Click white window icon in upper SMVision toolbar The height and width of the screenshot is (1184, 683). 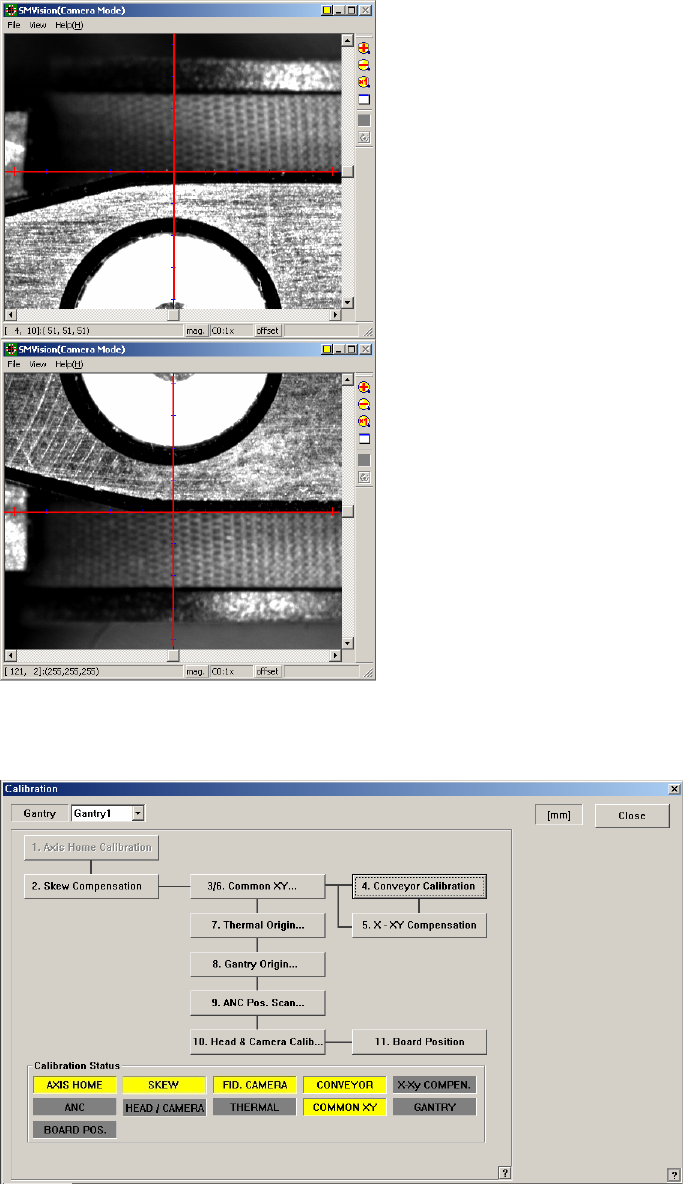tap(364, 100)
